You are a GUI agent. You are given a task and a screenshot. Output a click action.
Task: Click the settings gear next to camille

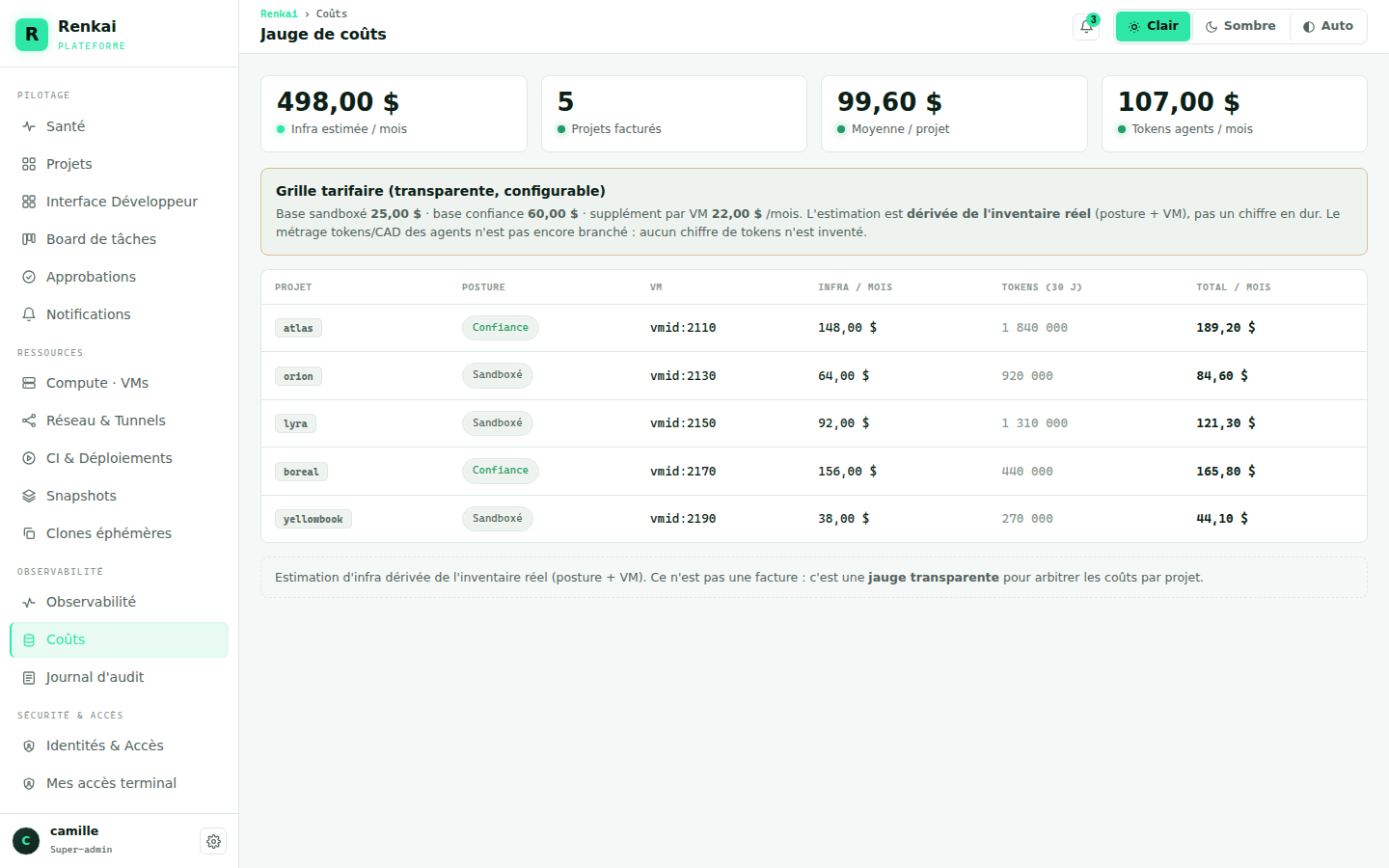pyautogui.click(x=213, y=841)
